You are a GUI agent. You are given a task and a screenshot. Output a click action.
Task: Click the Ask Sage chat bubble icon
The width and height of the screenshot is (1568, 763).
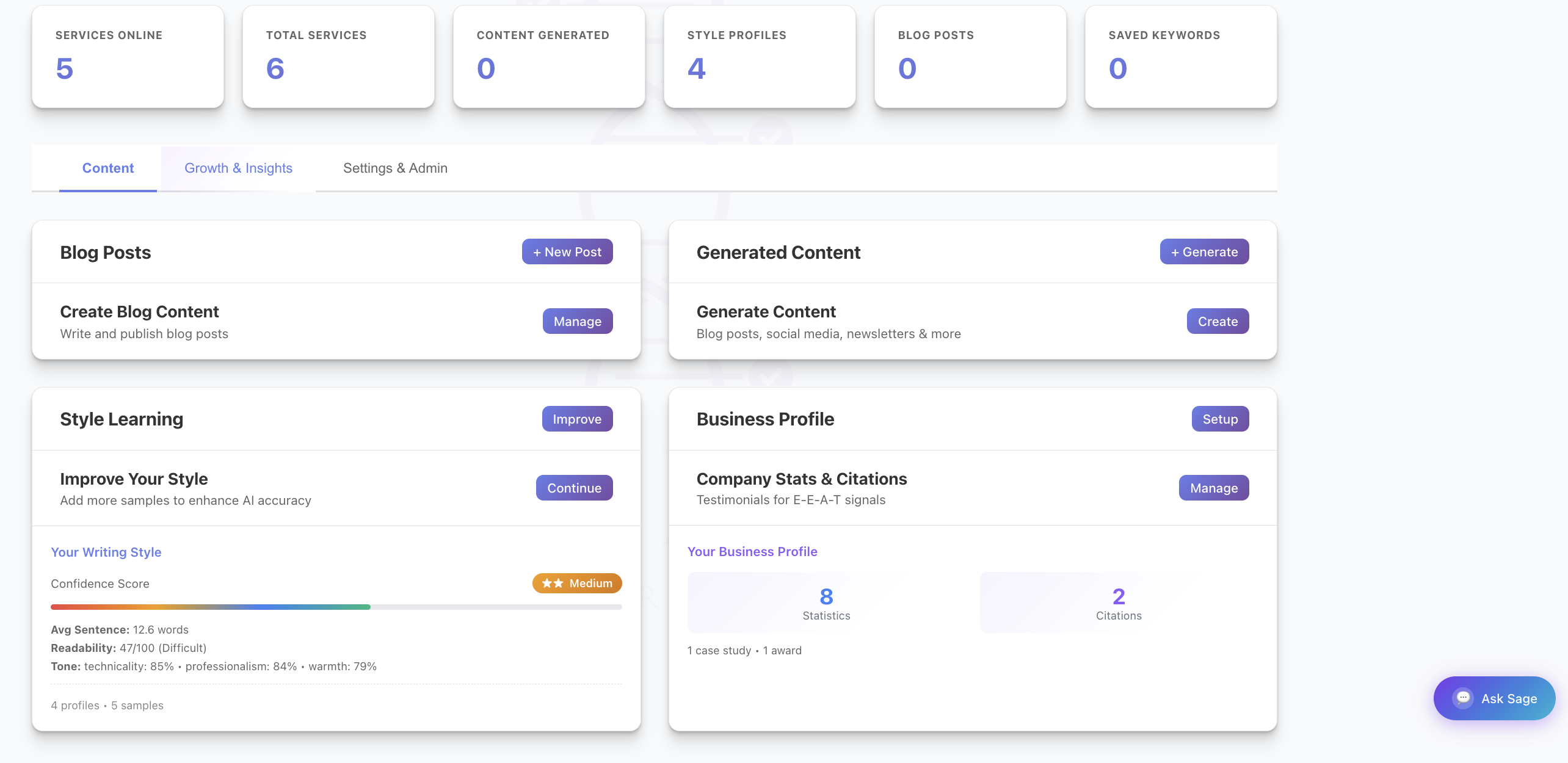tap(1463, 698)
